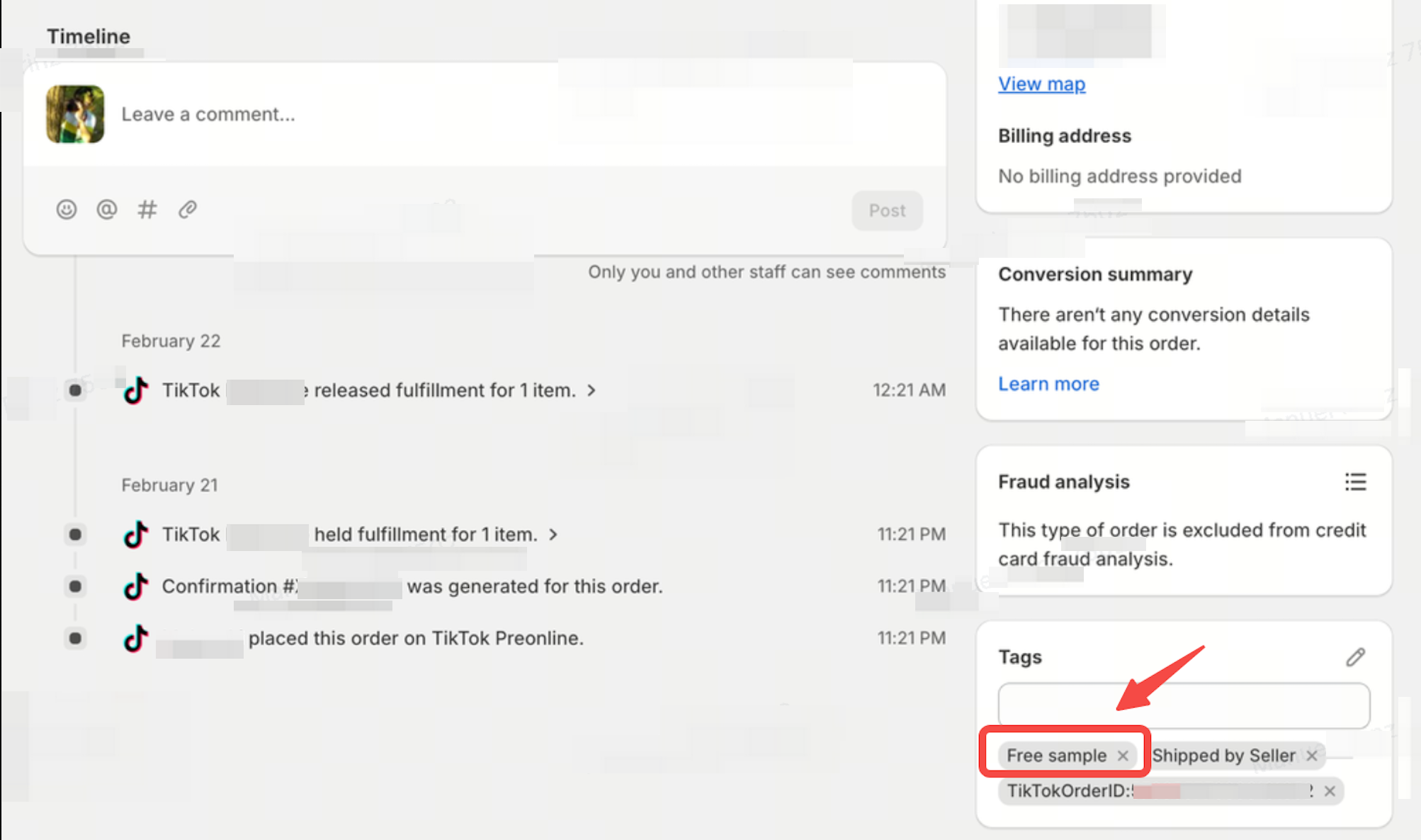This screenshot has height=840, width=1421.
Task: Remove the Shipped by Seller tag
Action: pos(1312,756)
